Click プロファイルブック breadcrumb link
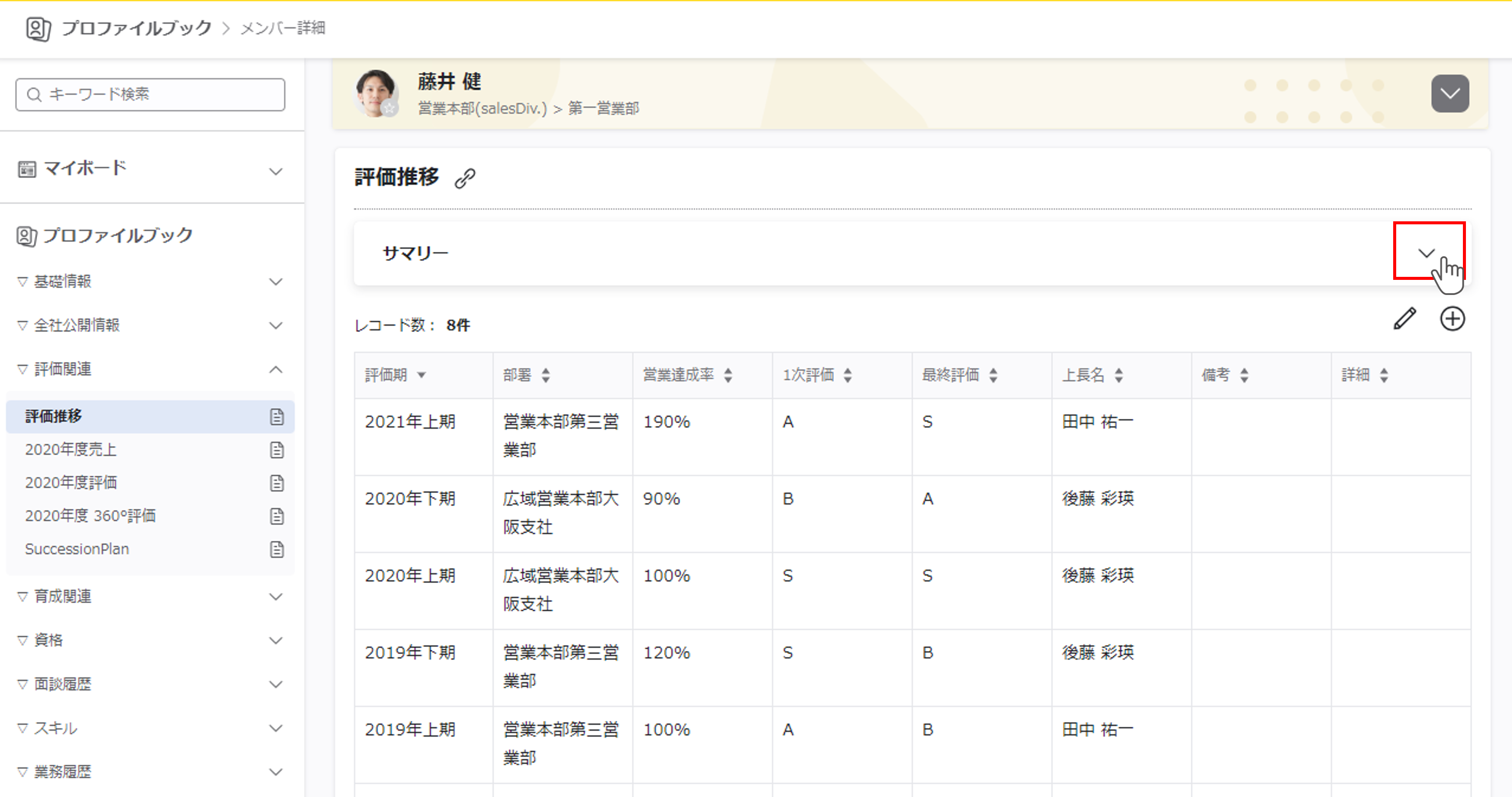 click(x=136, y=28)
